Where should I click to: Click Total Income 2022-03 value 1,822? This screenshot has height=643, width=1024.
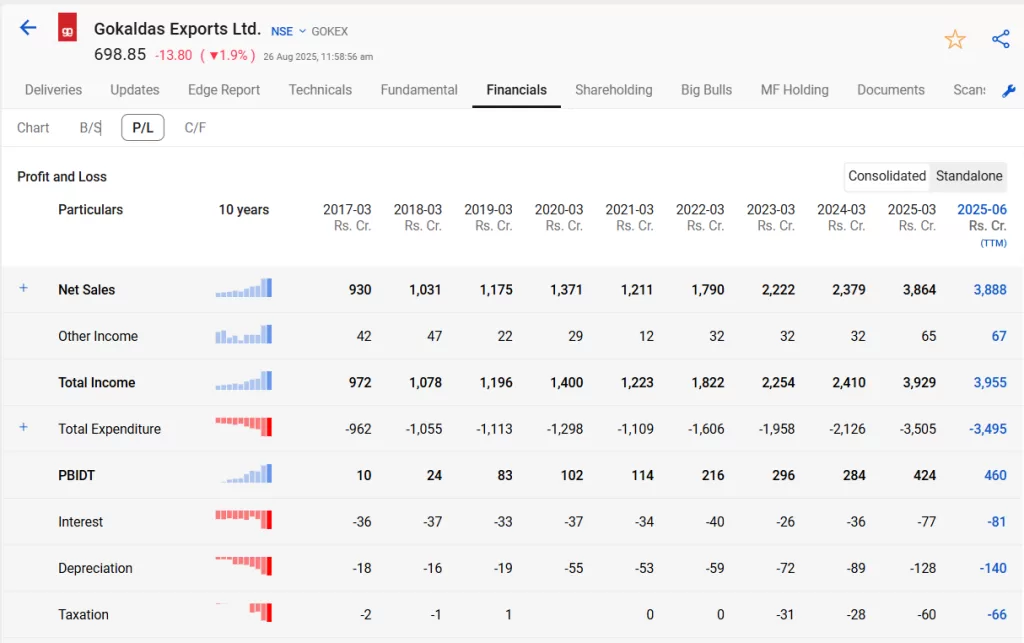click(708, 383)
